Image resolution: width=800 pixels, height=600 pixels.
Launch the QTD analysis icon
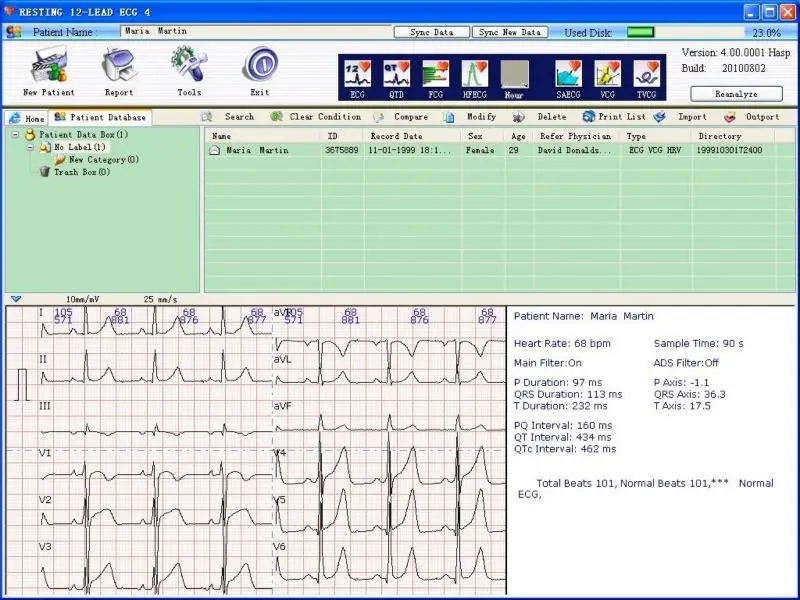point(397,75)
